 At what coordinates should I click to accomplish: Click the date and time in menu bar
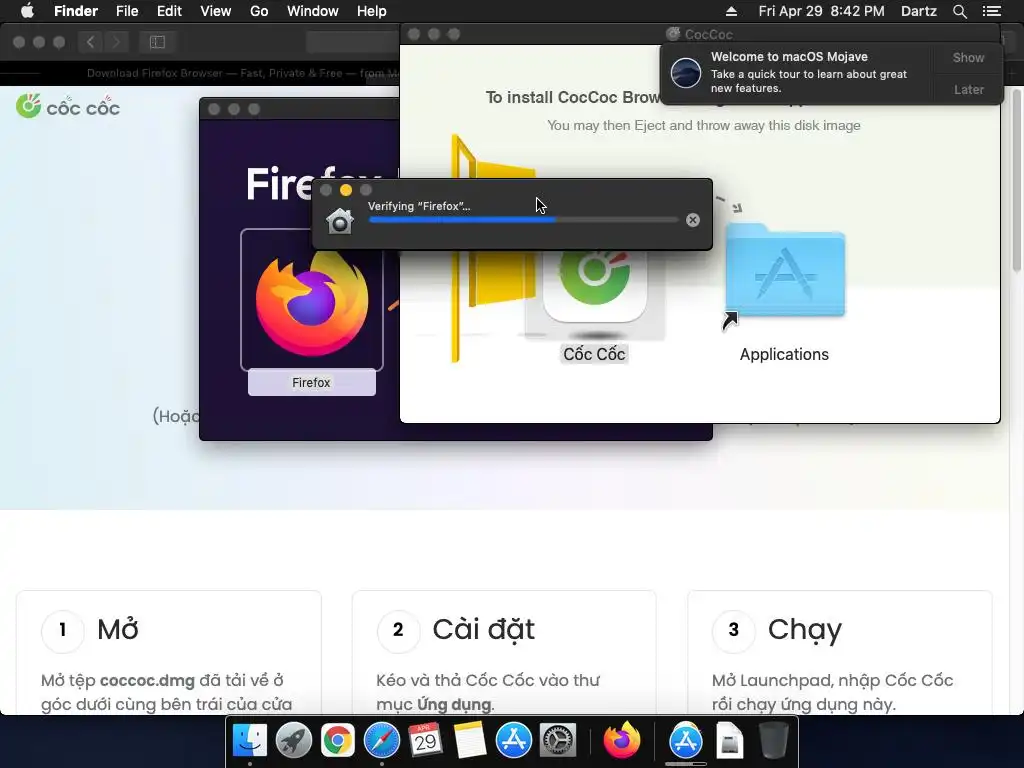click(x=822, y=11)
